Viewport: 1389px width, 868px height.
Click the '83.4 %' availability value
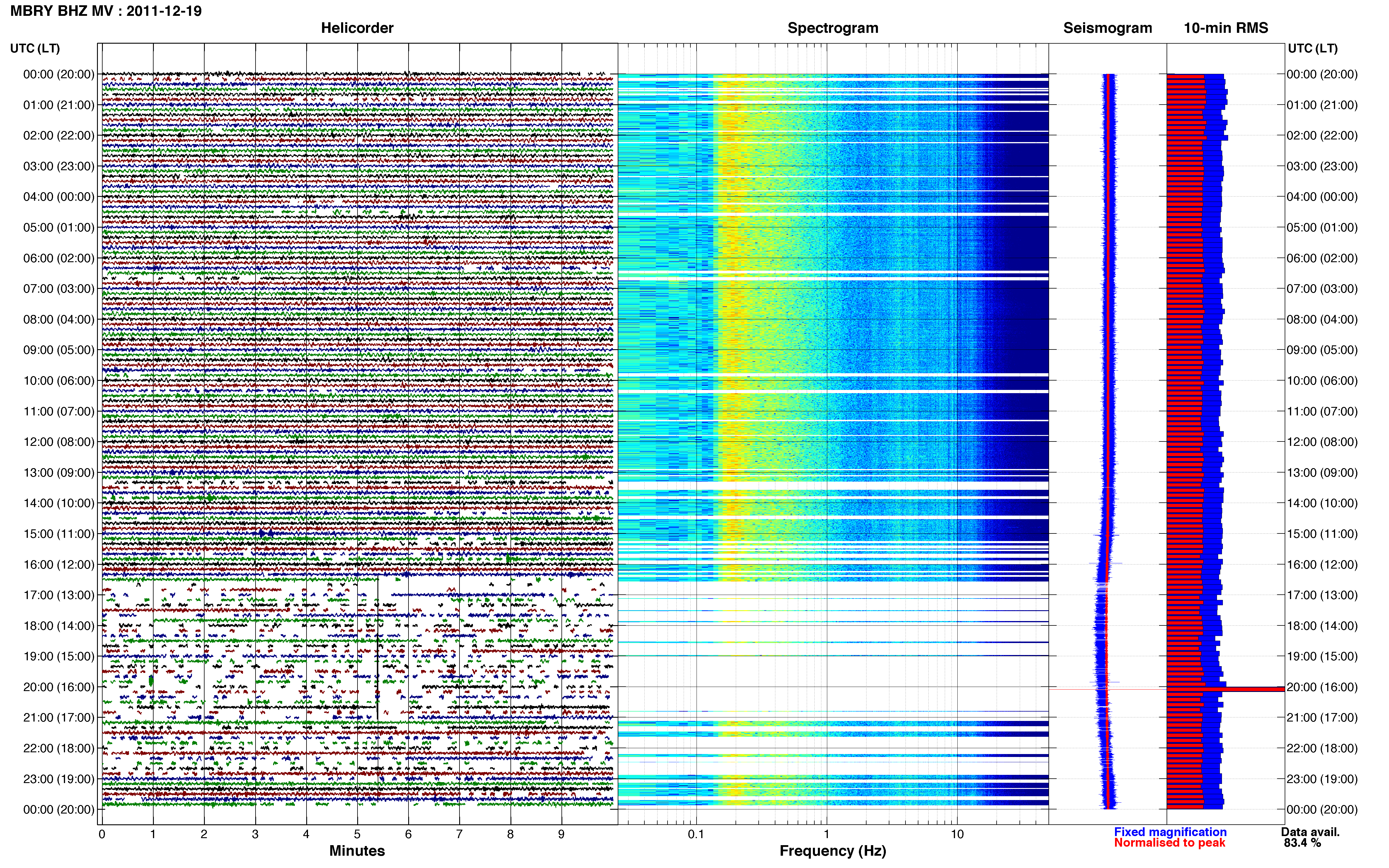[x=1303, y=843]
